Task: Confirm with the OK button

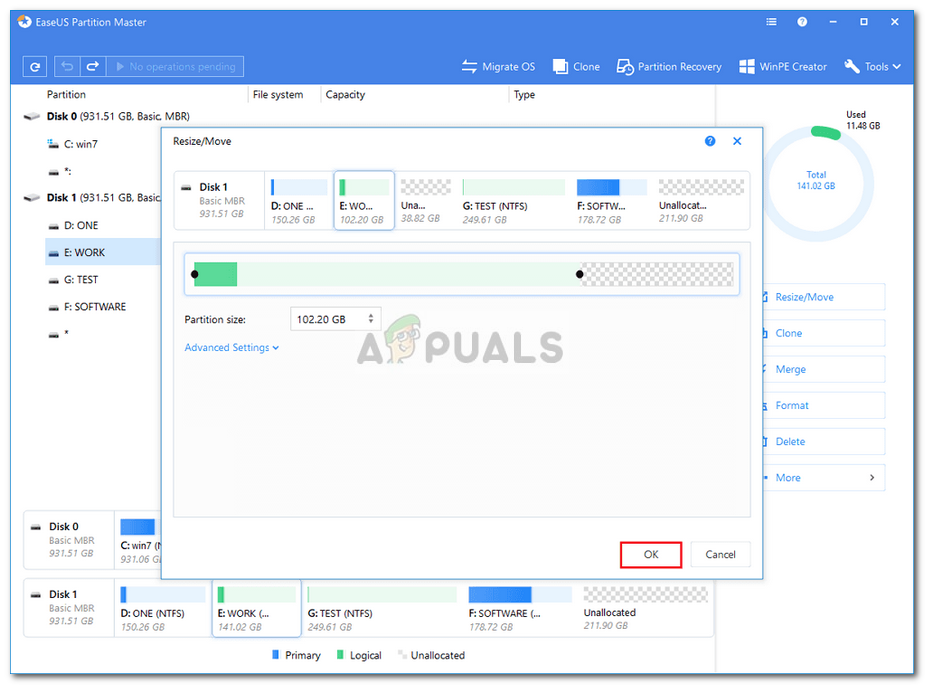Action: [651, 555]
